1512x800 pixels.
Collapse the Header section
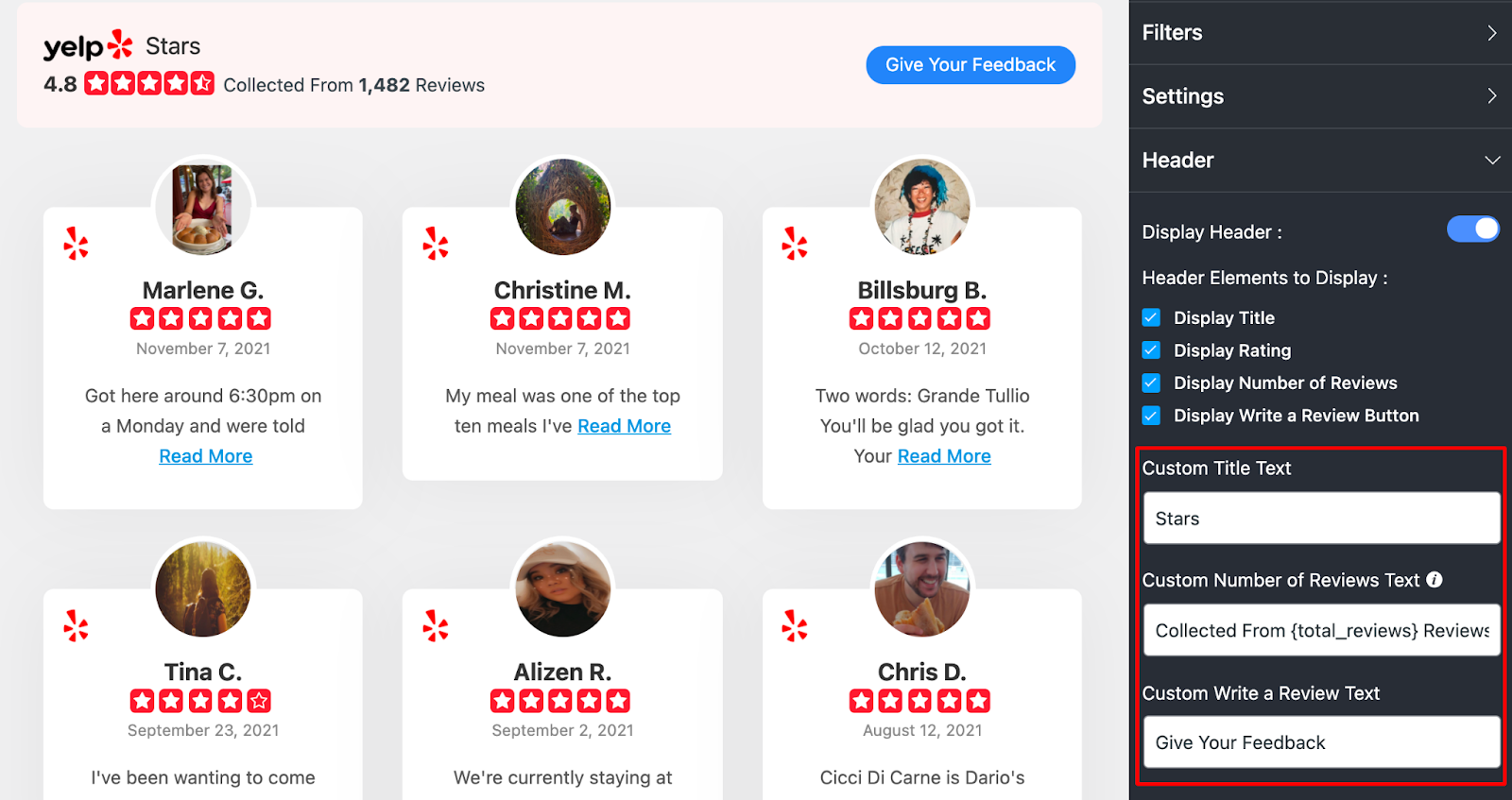click(x=1320, y=161)
